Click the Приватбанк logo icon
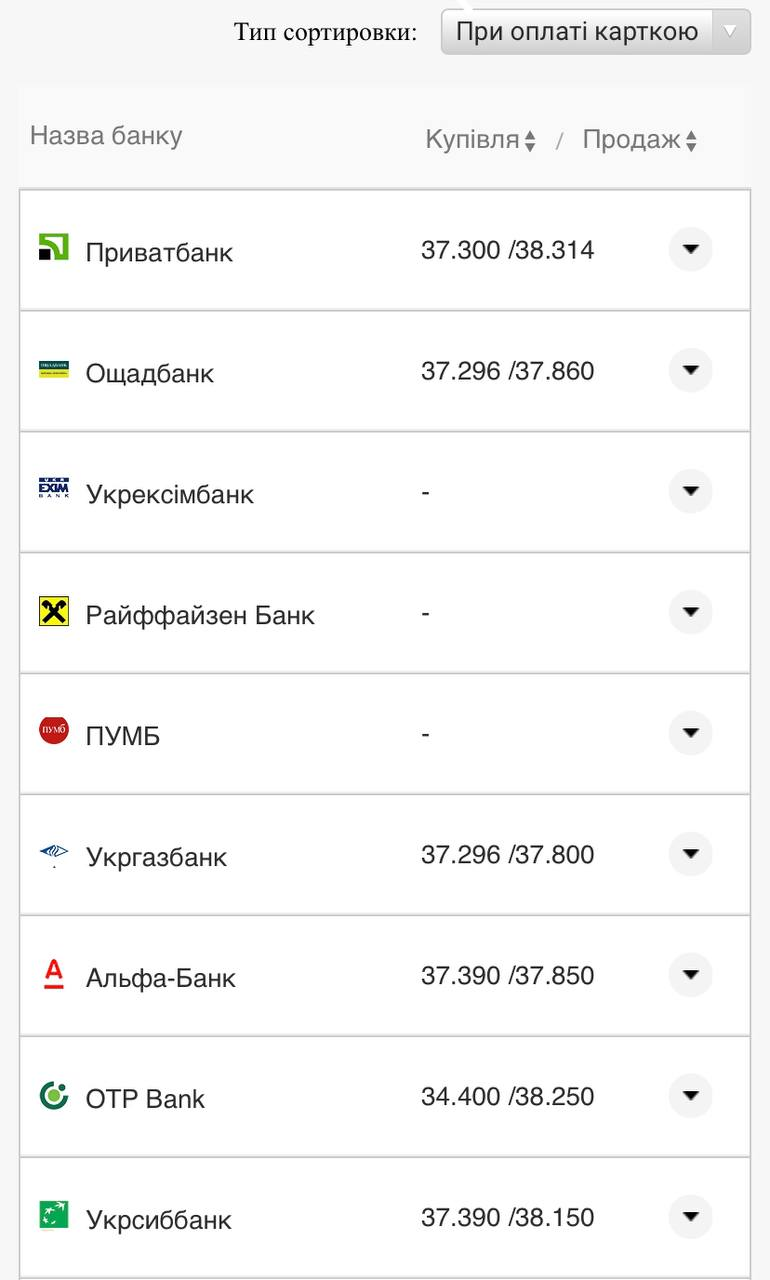 (x=54, y=247)
